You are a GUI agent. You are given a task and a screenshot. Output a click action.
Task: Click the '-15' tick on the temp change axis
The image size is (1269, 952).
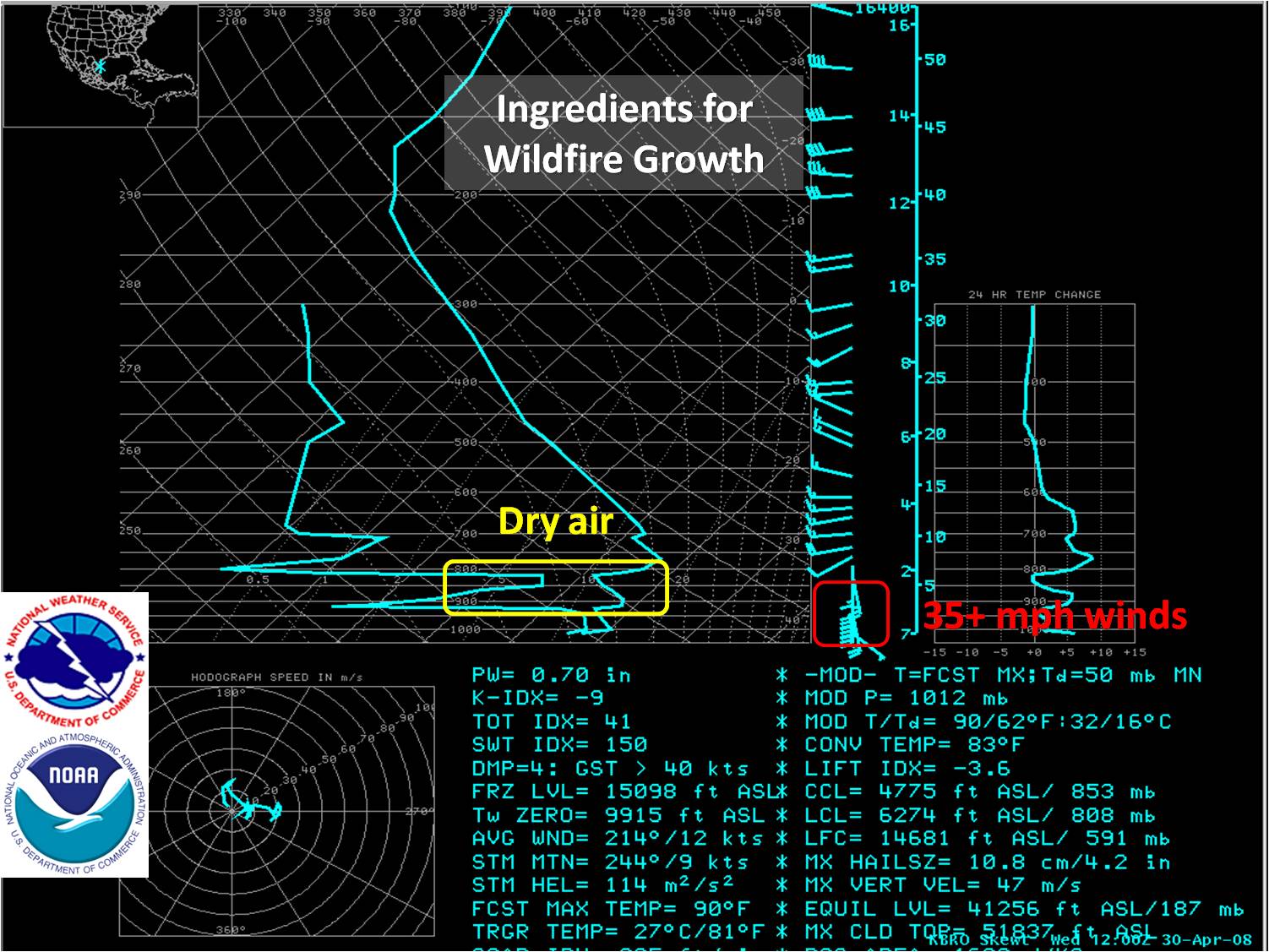(934, 652)
